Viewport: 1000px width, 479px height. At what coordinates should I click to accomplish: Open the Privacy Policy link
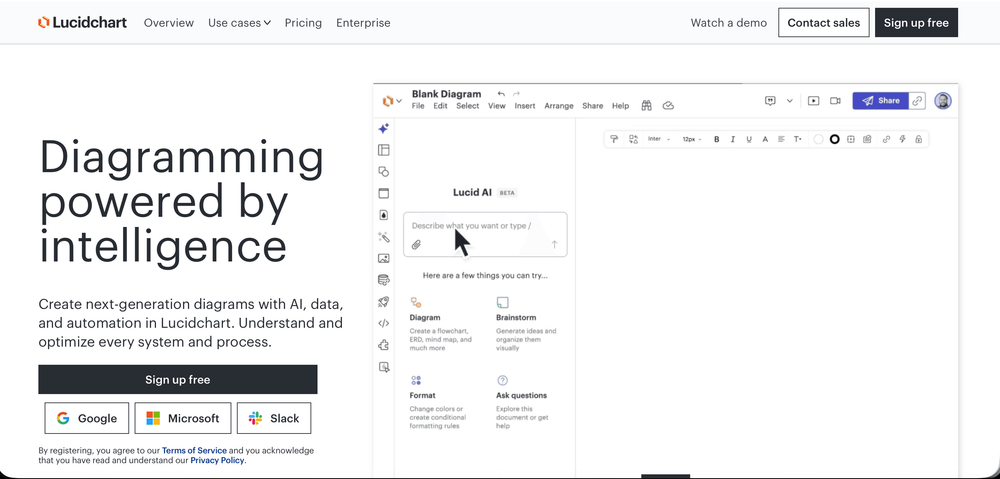pos(217,460)
